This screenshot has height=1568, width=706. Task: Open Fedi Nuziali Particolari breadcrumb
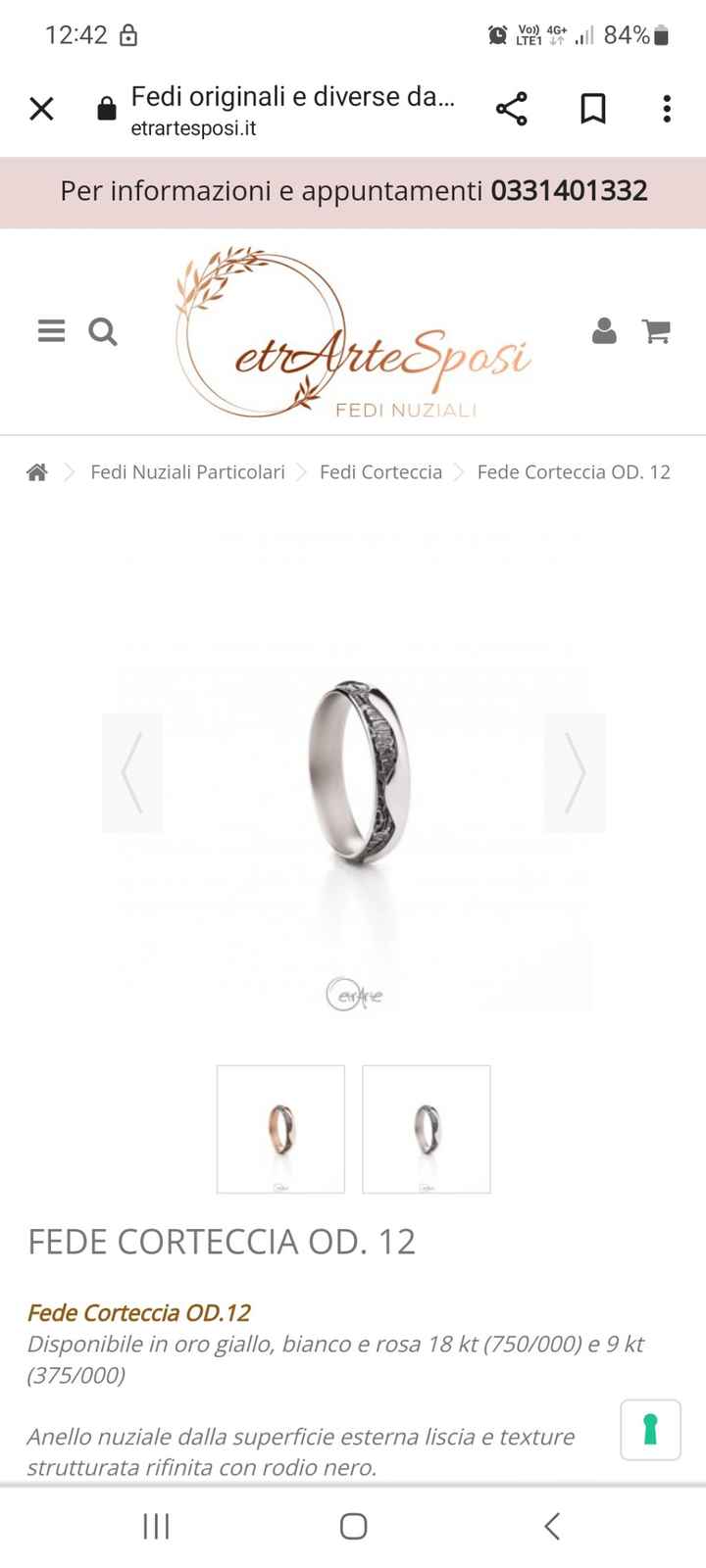click(x=187, y=472)
